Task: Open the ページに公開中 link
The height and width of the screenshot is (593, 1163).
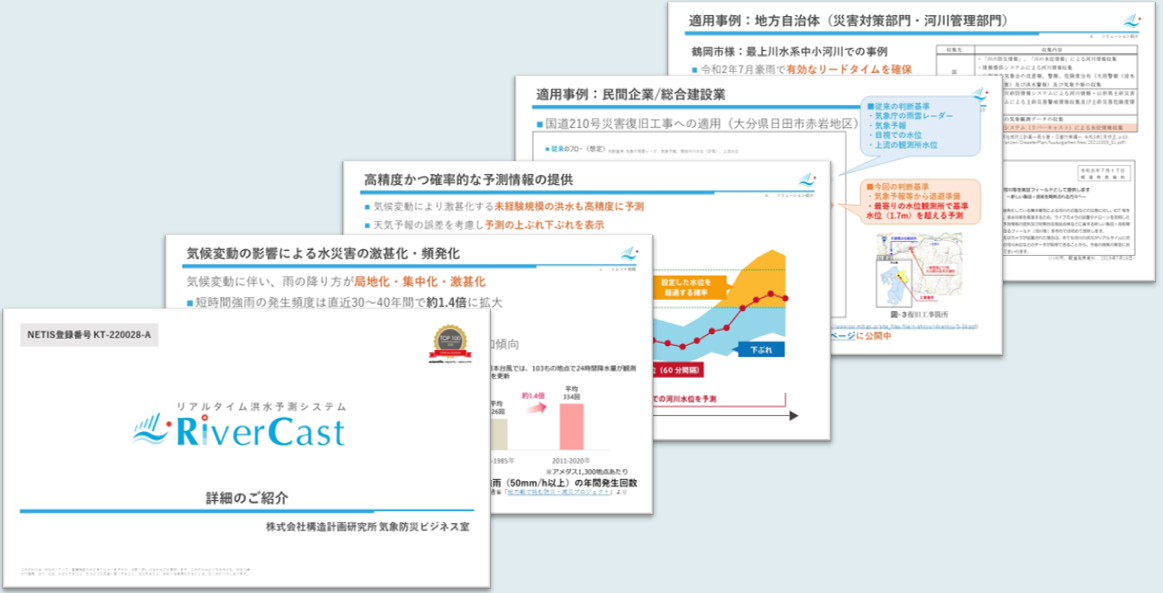Action: click(x=860, y=336)
